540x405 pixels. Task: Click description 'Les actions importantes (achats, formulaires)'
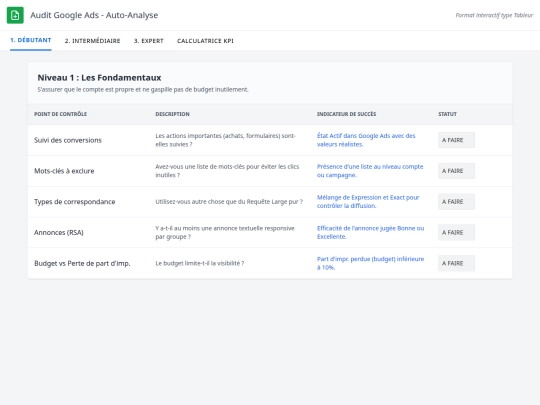click(225, 140)
